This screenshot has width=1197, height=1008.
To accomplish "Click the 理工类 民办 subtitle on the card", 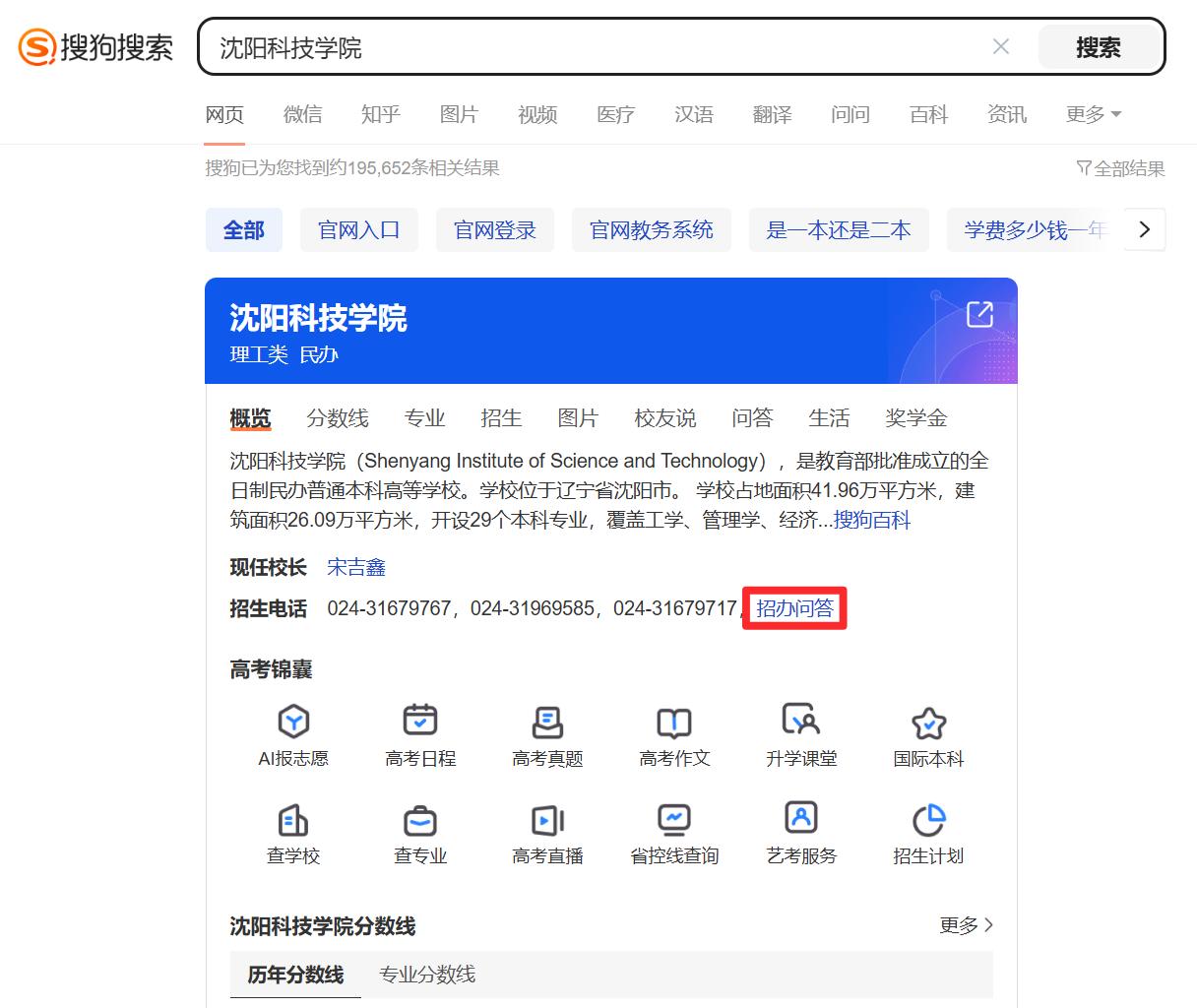I will [x=283, y=354].
